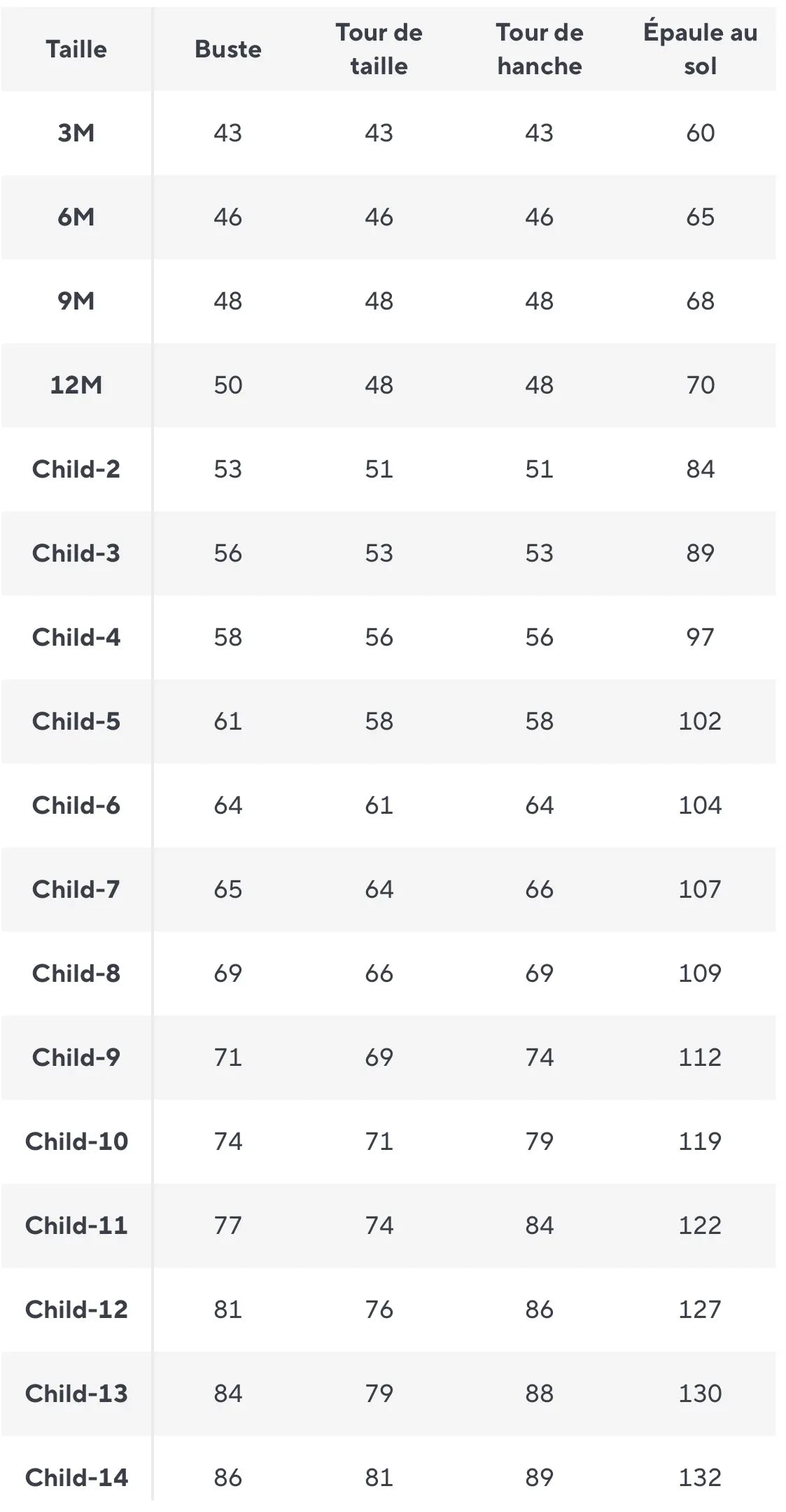786x1512 pixels.
Task: Select the Tour de taille header
Action: point(379,49)
